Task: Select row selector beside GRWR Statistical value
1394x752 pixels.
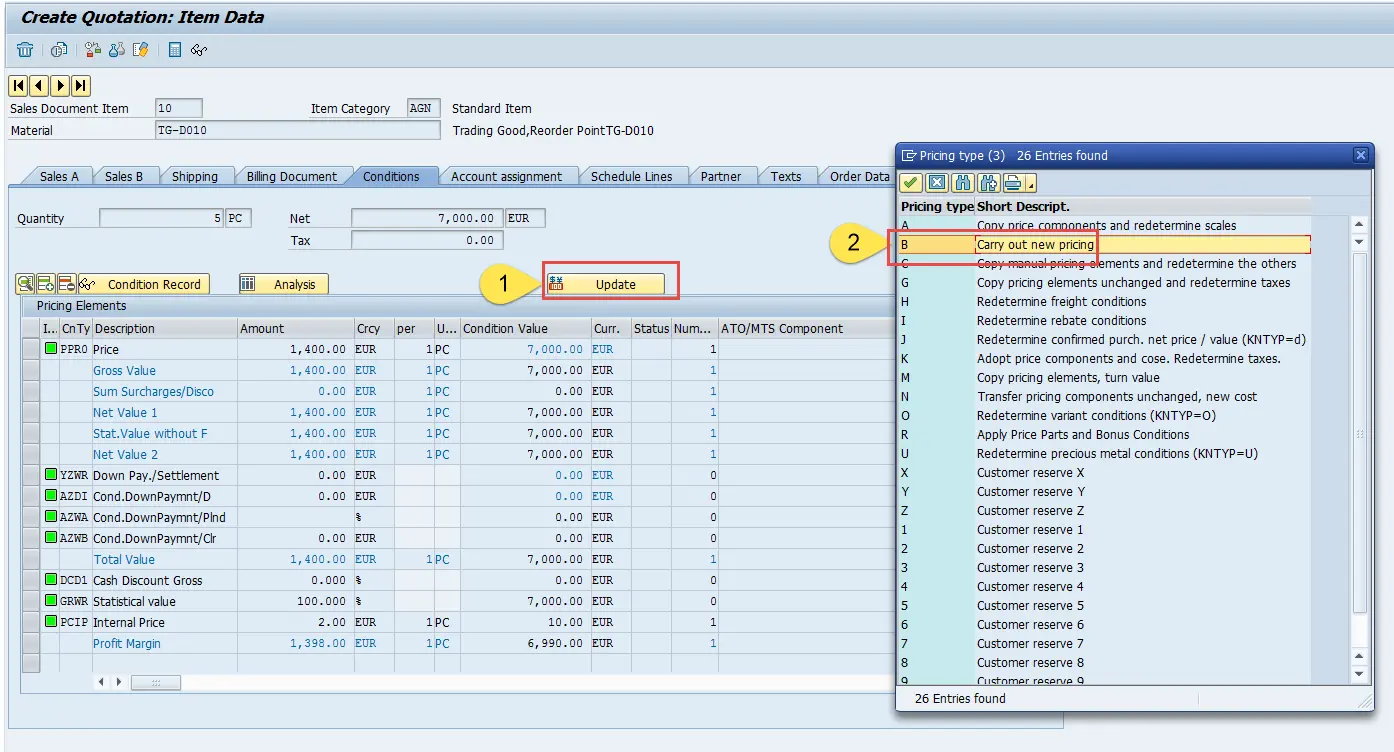Action: 31,601
